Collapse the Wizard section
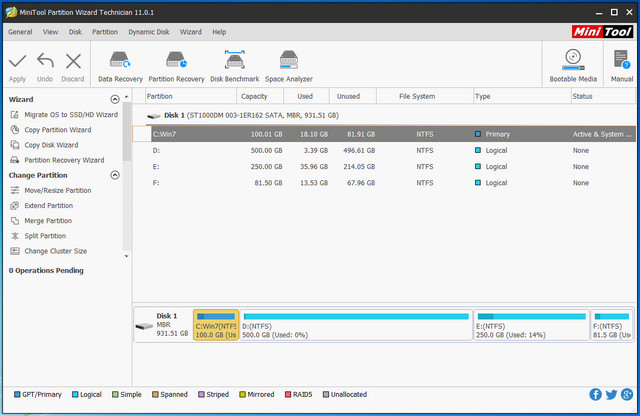Image resolution: width=640 pixels, height=416 pixels. tap(115, 99)
